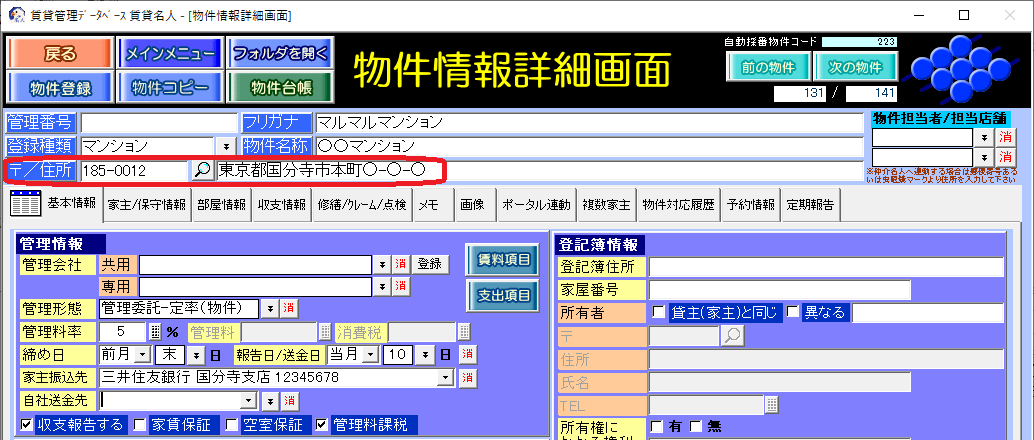Click the 登記簿住所 input field
The image size is (1034, 440).
click(x=825, y=267)
